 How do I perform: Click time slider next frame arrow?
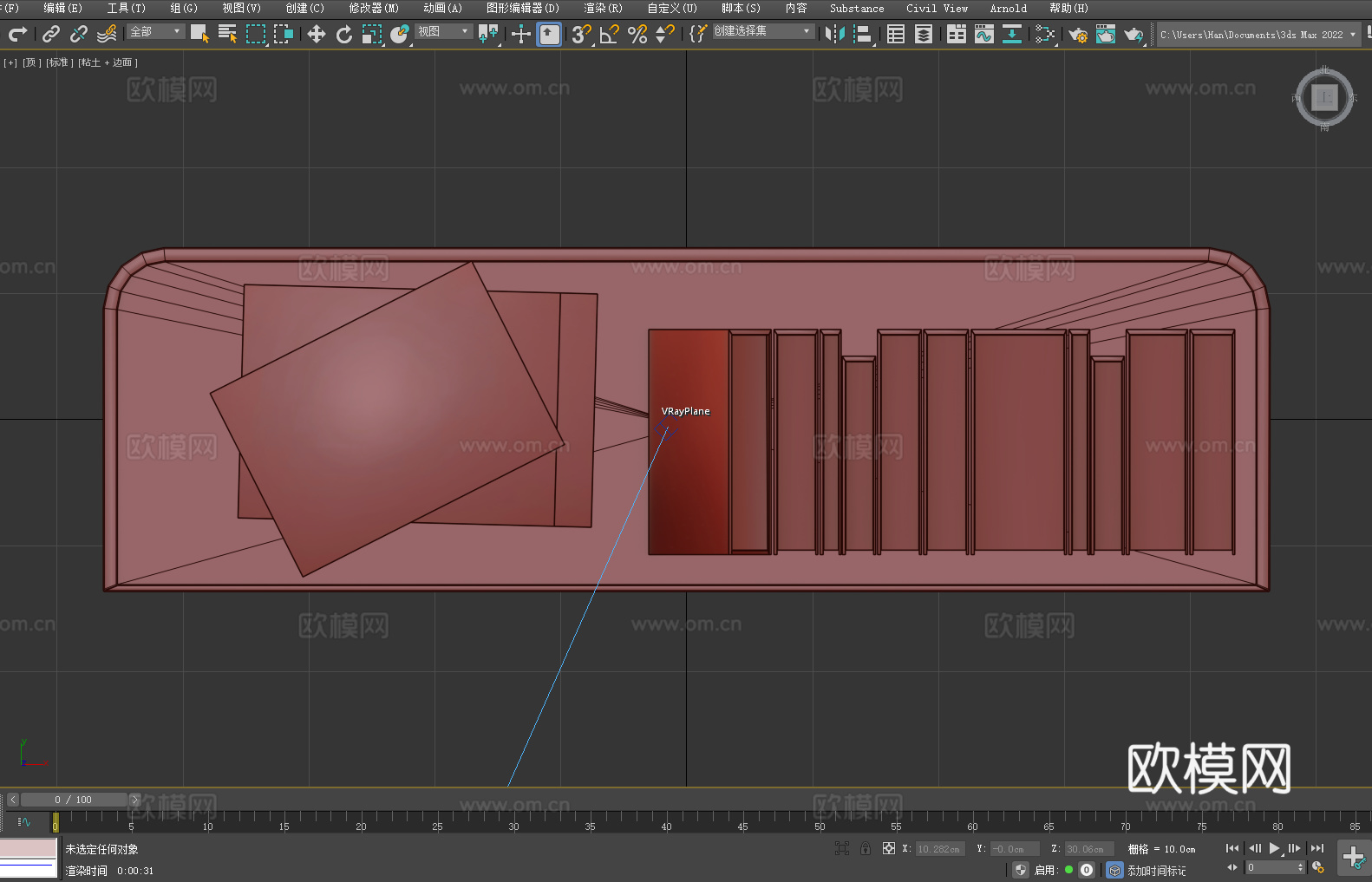[134, 800]
